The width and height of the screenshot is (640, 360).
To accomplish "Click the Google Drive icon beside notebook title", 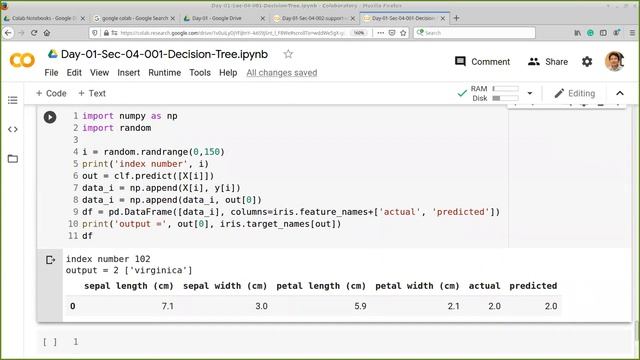I will [52, 54].
